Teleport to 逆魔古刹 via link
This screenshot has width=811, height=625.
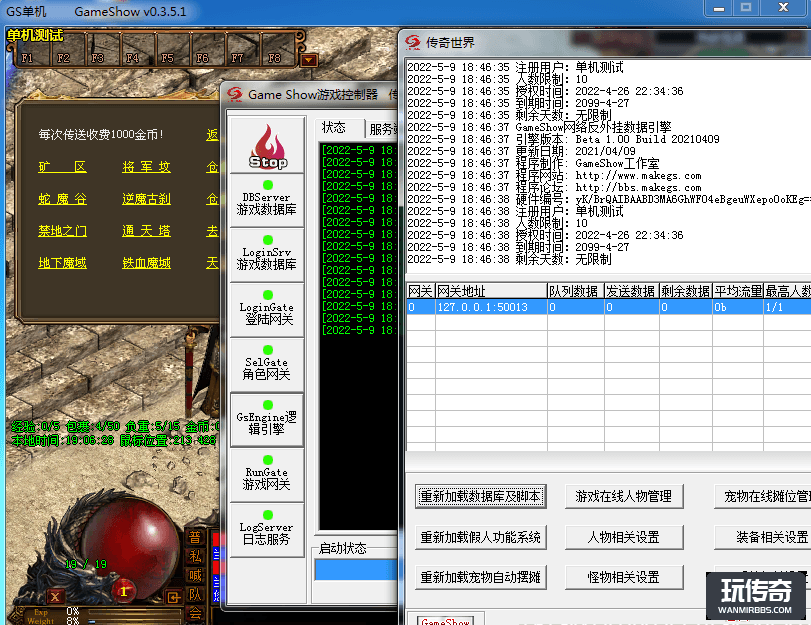point(146,199)
